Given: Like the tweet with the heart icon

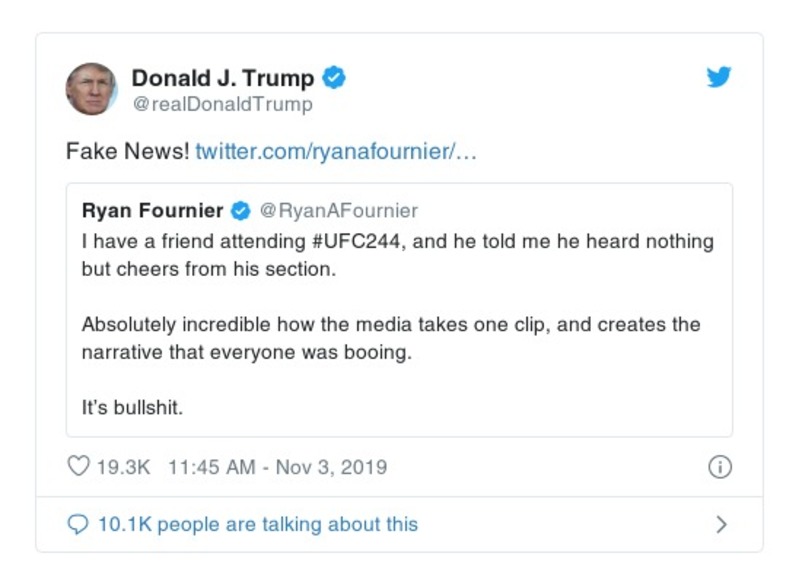Looking at the screenshot, I should click(78, 467).
